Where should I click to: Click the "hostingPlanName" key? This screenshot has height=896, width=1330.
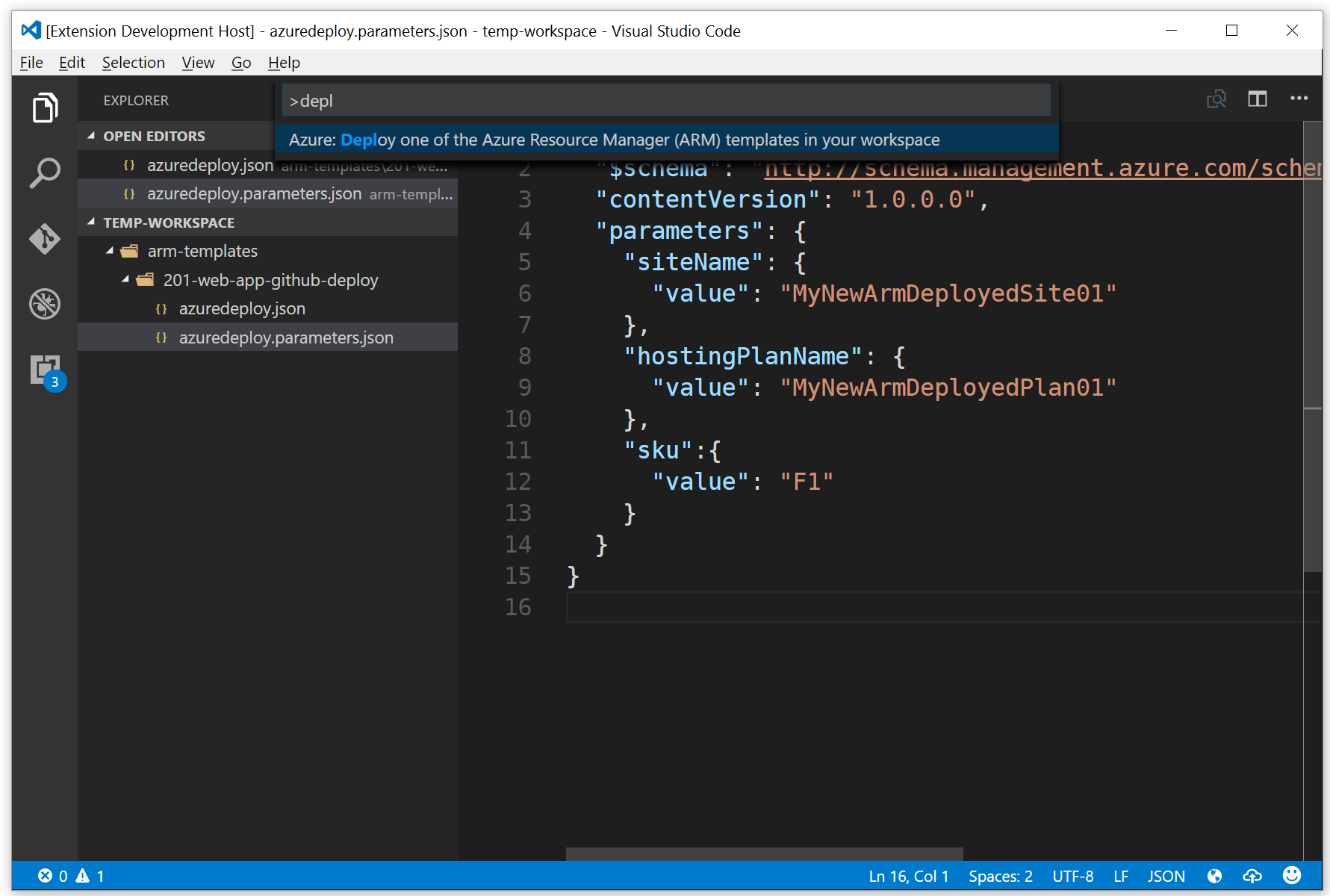(743, 356)
